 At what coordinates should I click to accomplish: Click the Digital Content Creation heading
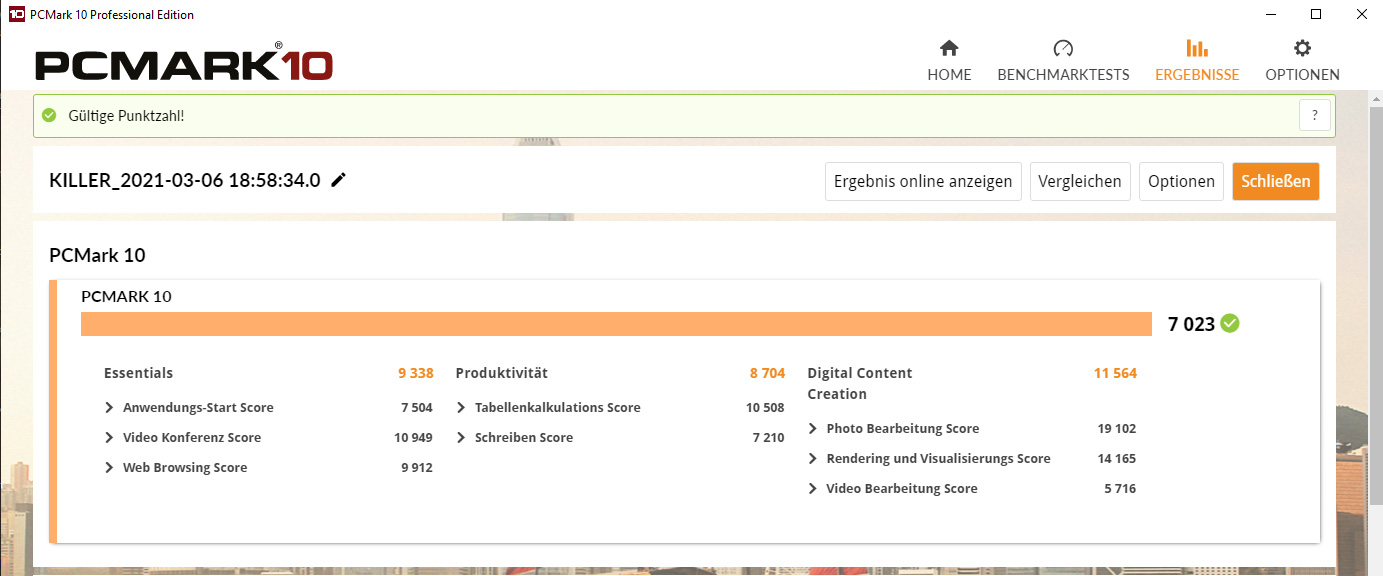pos(860,383)
